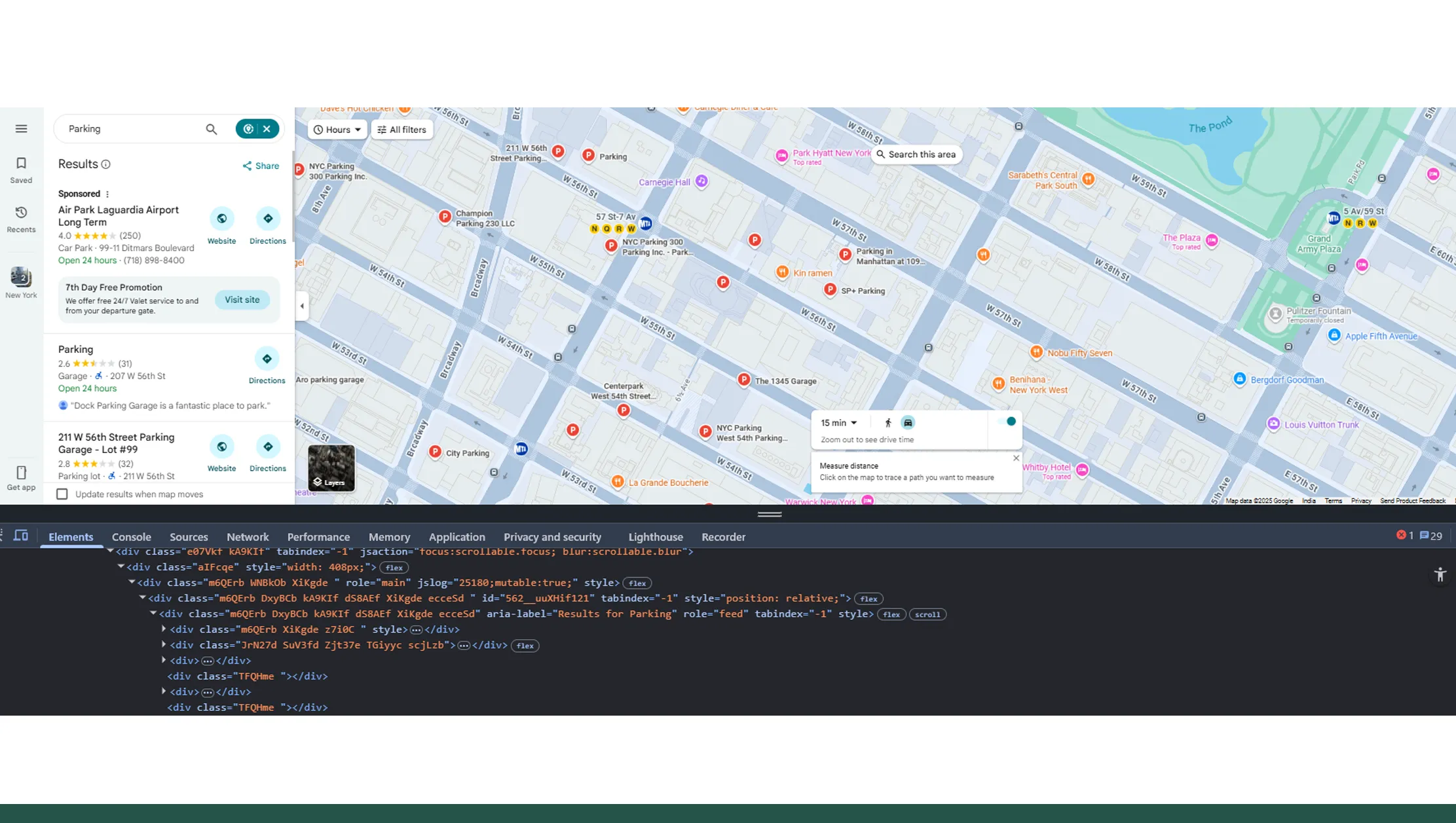Click the Visit site button in the sponsored result
Image resolution: width=1456 pixels, height=823 pixels.
242,299
